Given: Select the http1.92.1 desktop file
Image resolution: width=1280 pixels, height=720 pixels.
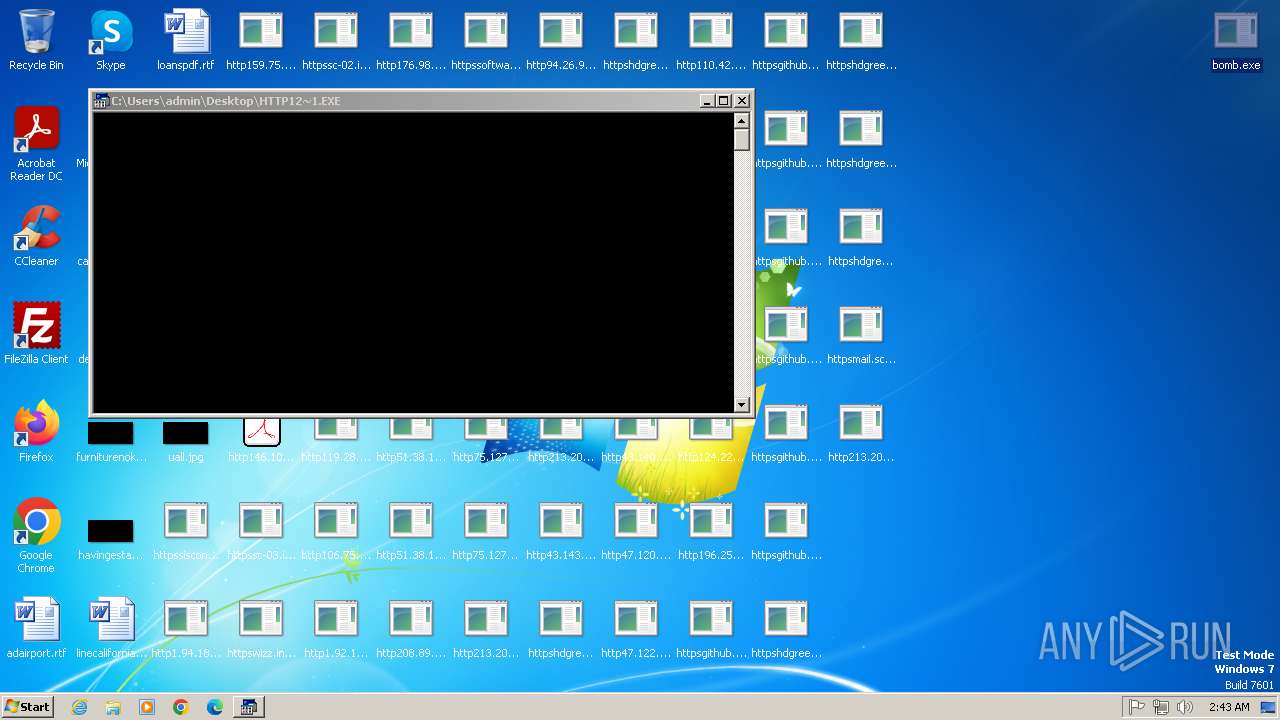Looking at the screenshot, I should [336, 628].
